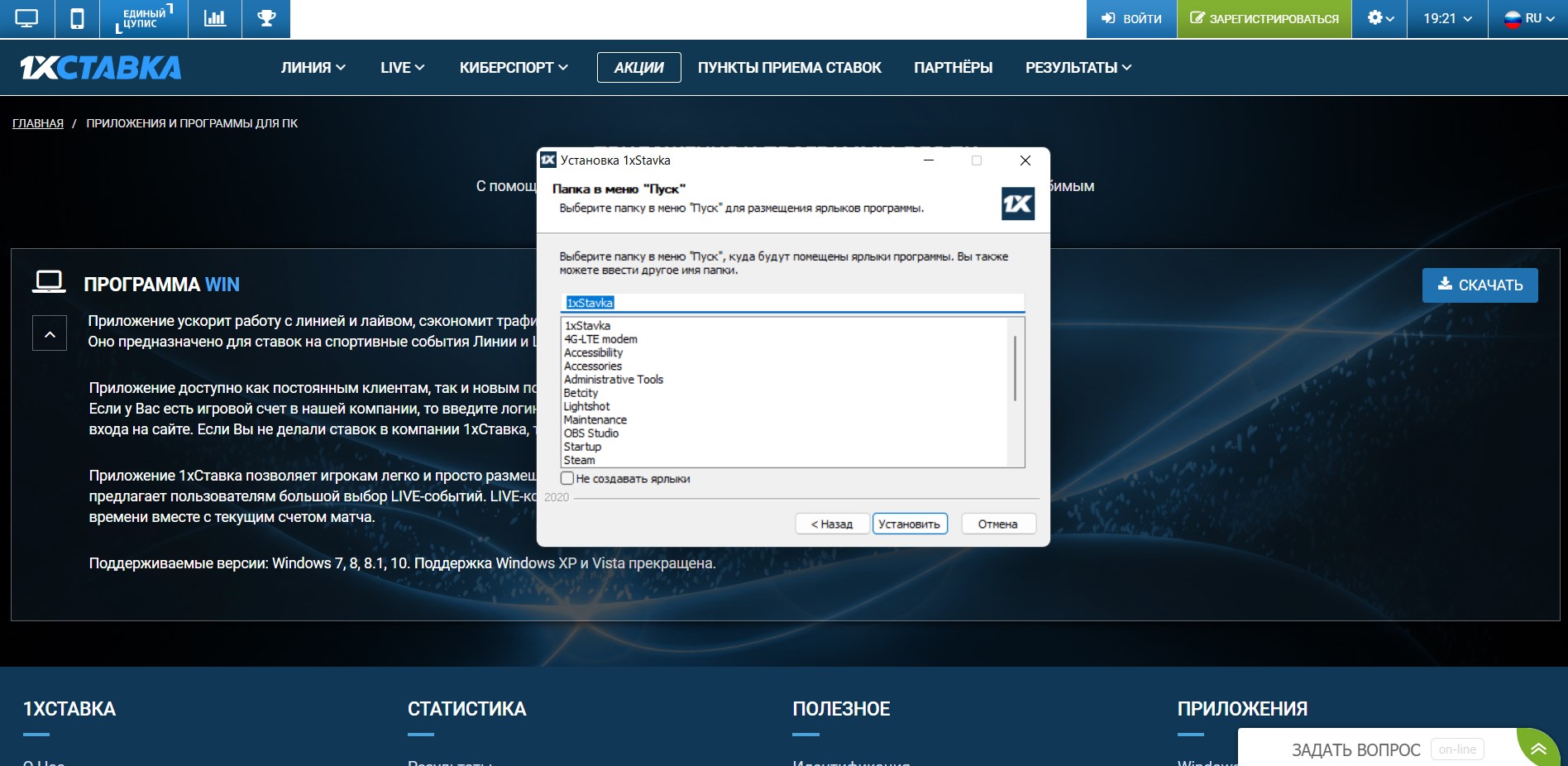Screen dimensions: 1568x766
Task: Select Accessibility folder in list
Action: click(x=593, y=352)
